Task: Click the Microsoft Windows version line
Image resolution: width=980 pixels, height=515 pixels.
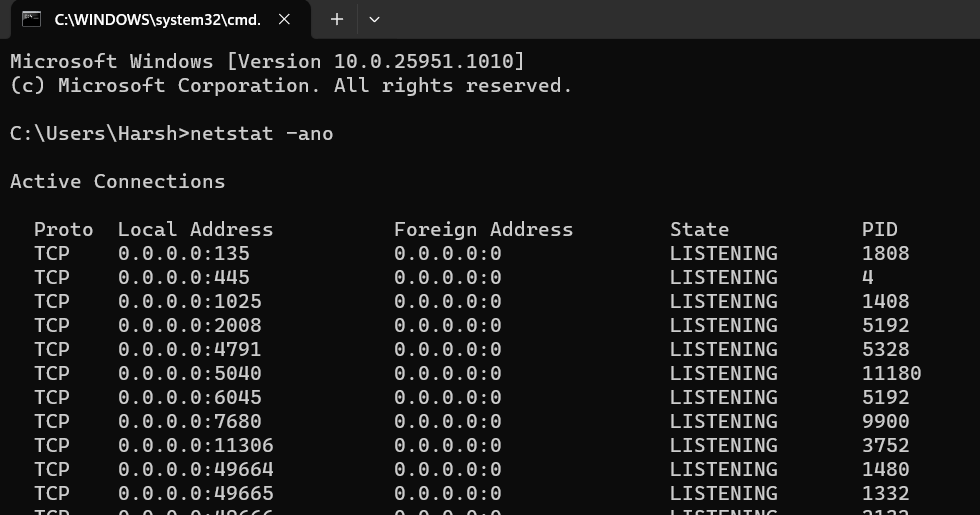Action: (267, 61)
